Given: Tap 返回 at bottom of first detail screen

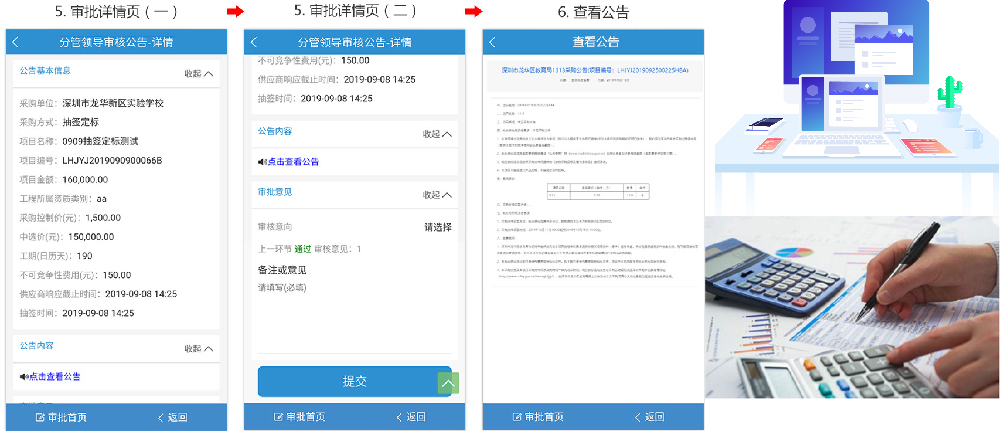Looking at the screenshot, I should tap(172, 417).
